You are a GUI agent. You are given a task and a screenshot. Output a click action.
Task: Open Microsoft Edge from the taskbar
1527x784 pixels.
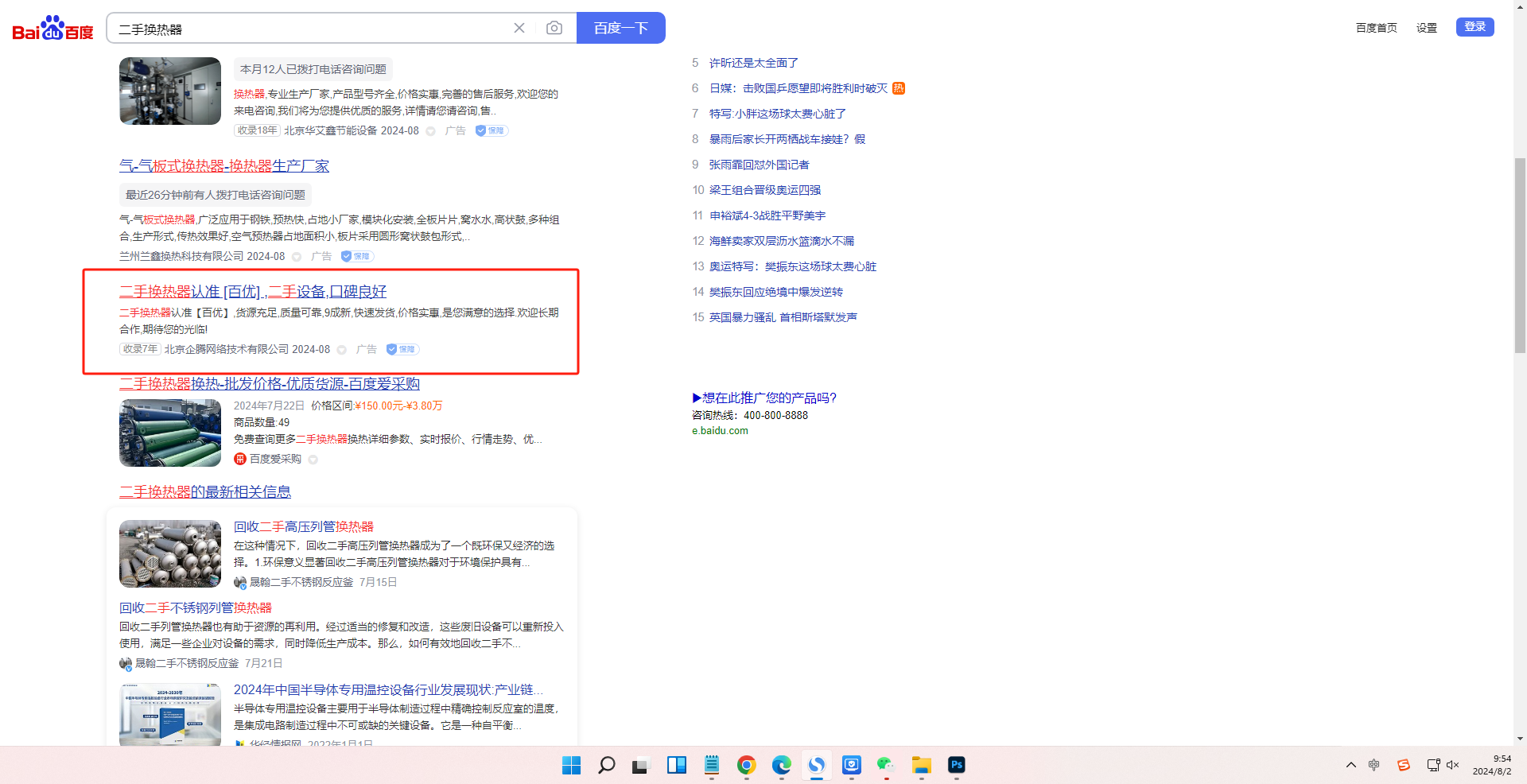[x=781, y=765]
